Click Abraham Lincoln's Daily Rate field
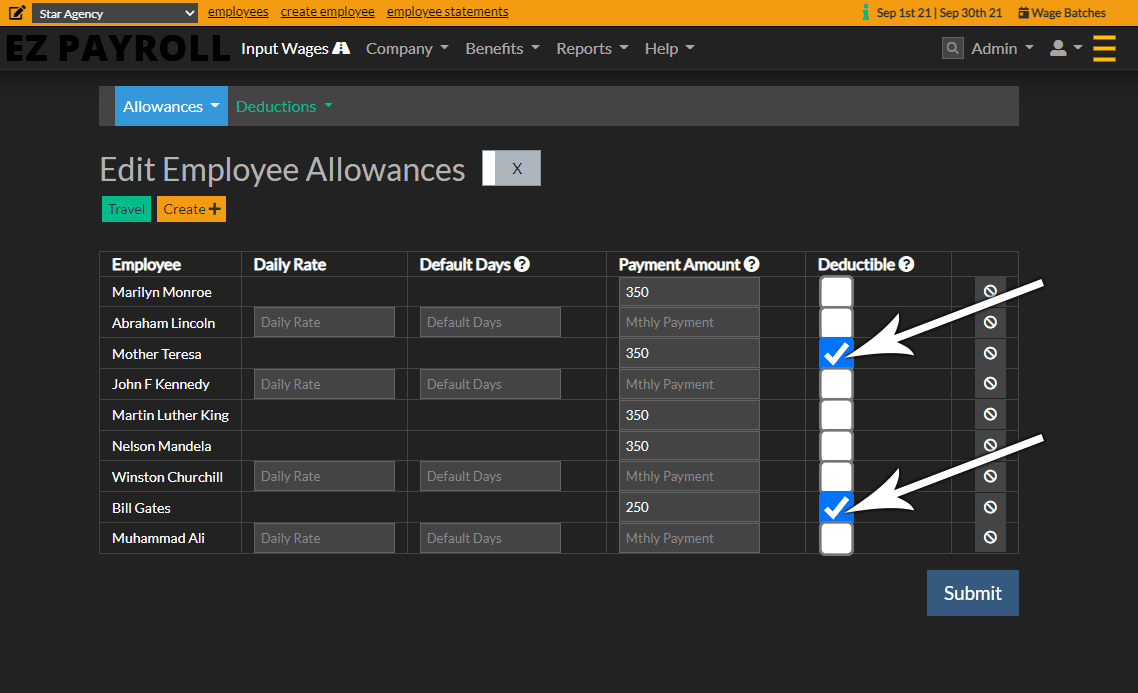Image resolution: width=1138 pixels, height=693 pixels. (x=324, y=322)
